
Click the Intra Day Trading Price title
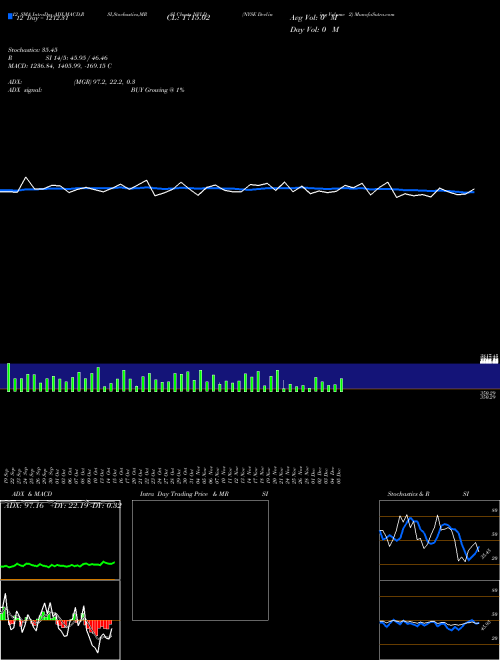pyautogui.click(x=204, y=494)
